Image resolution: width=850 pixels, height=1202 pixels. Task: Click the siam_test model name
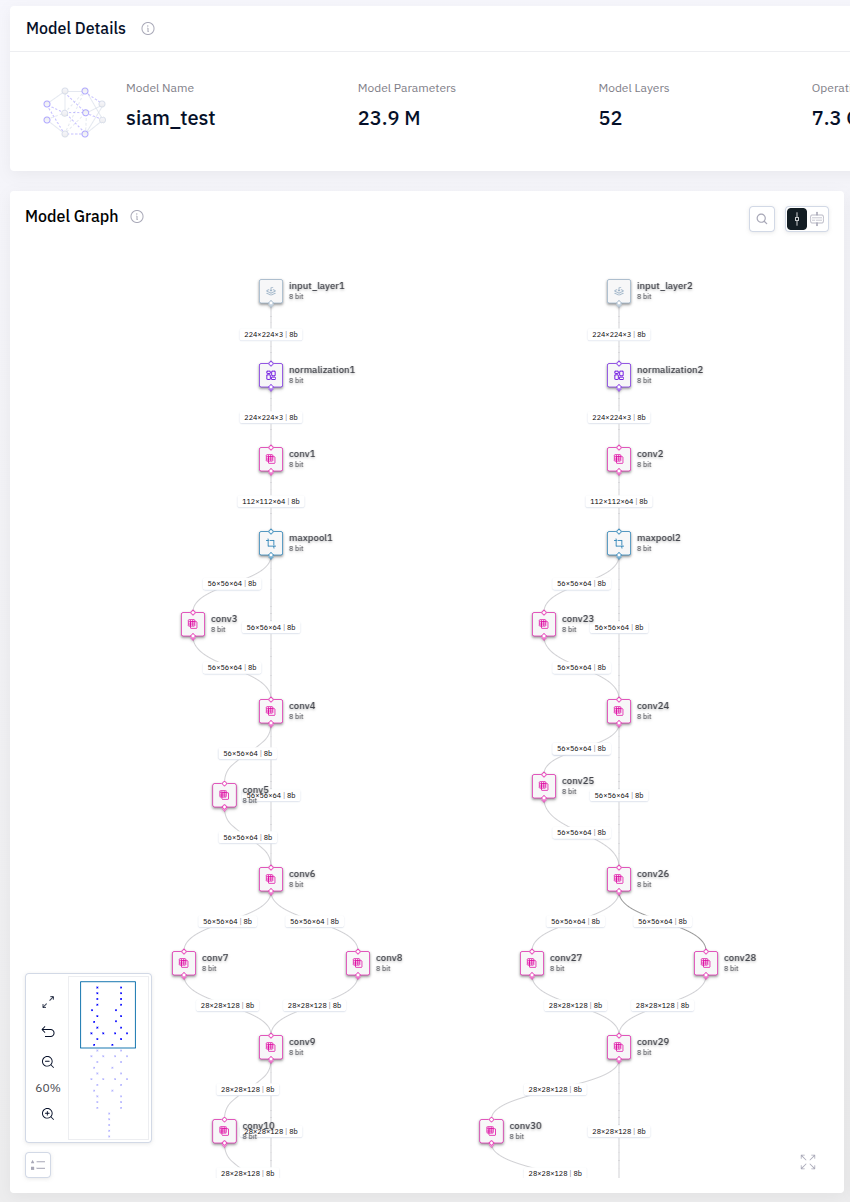point(170,118)
